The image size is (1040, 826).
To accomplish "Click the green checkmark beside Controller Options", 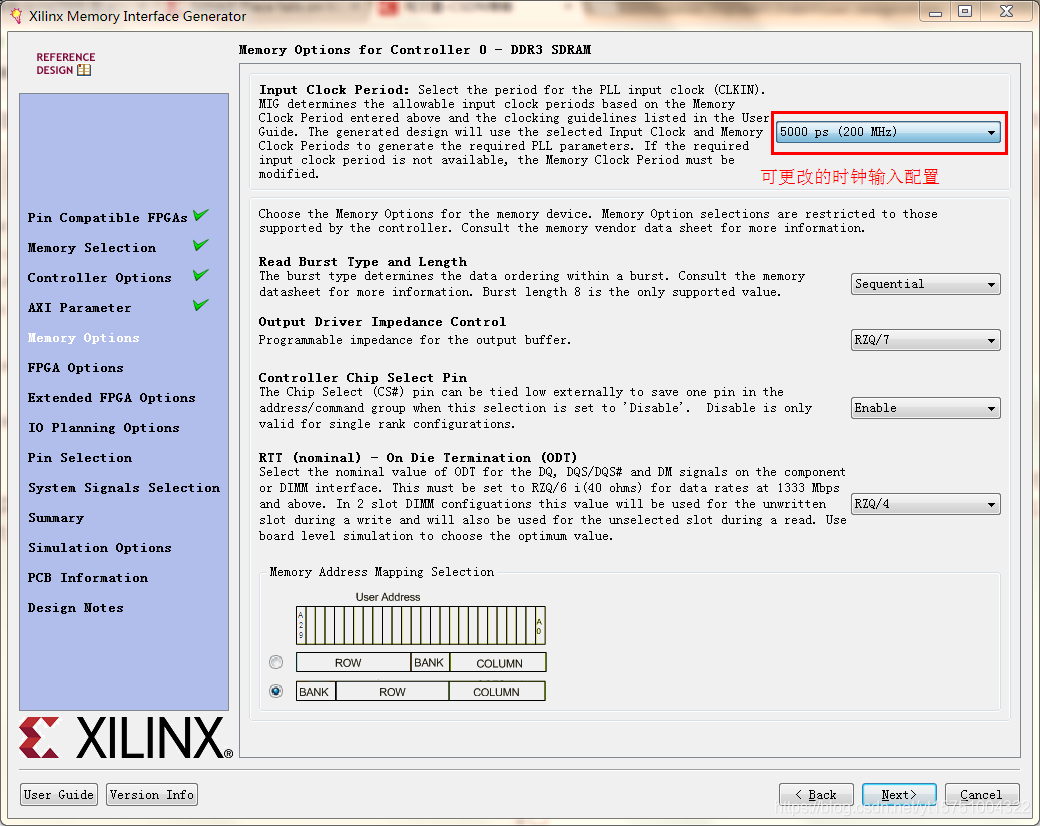I will click(x=201, y=275).
